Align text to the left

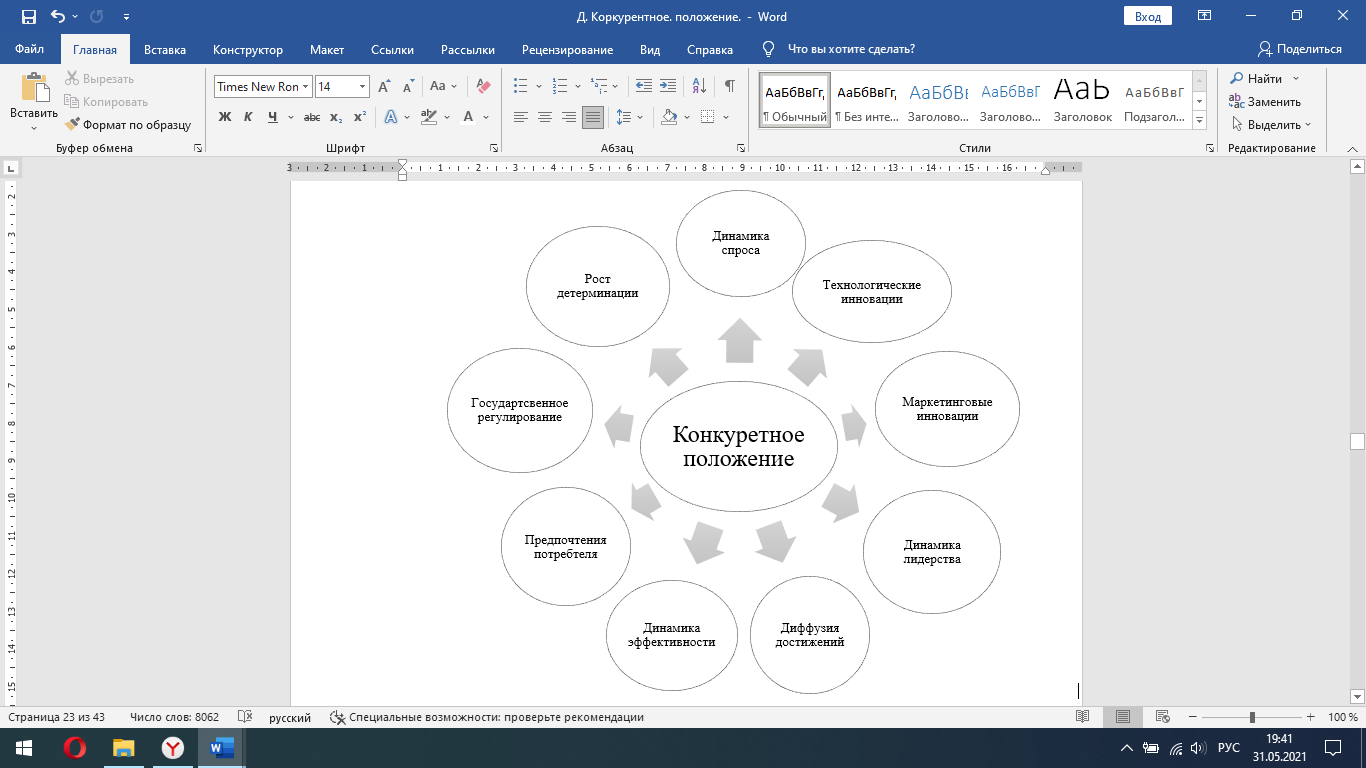point(520,117)
